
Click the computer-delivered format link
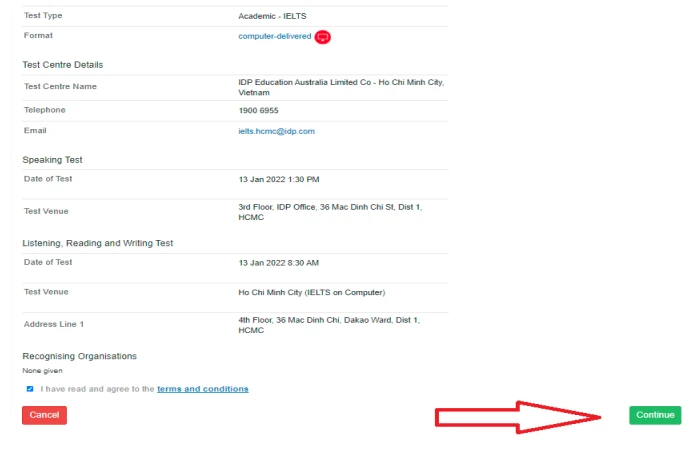[x=274, y=36]
